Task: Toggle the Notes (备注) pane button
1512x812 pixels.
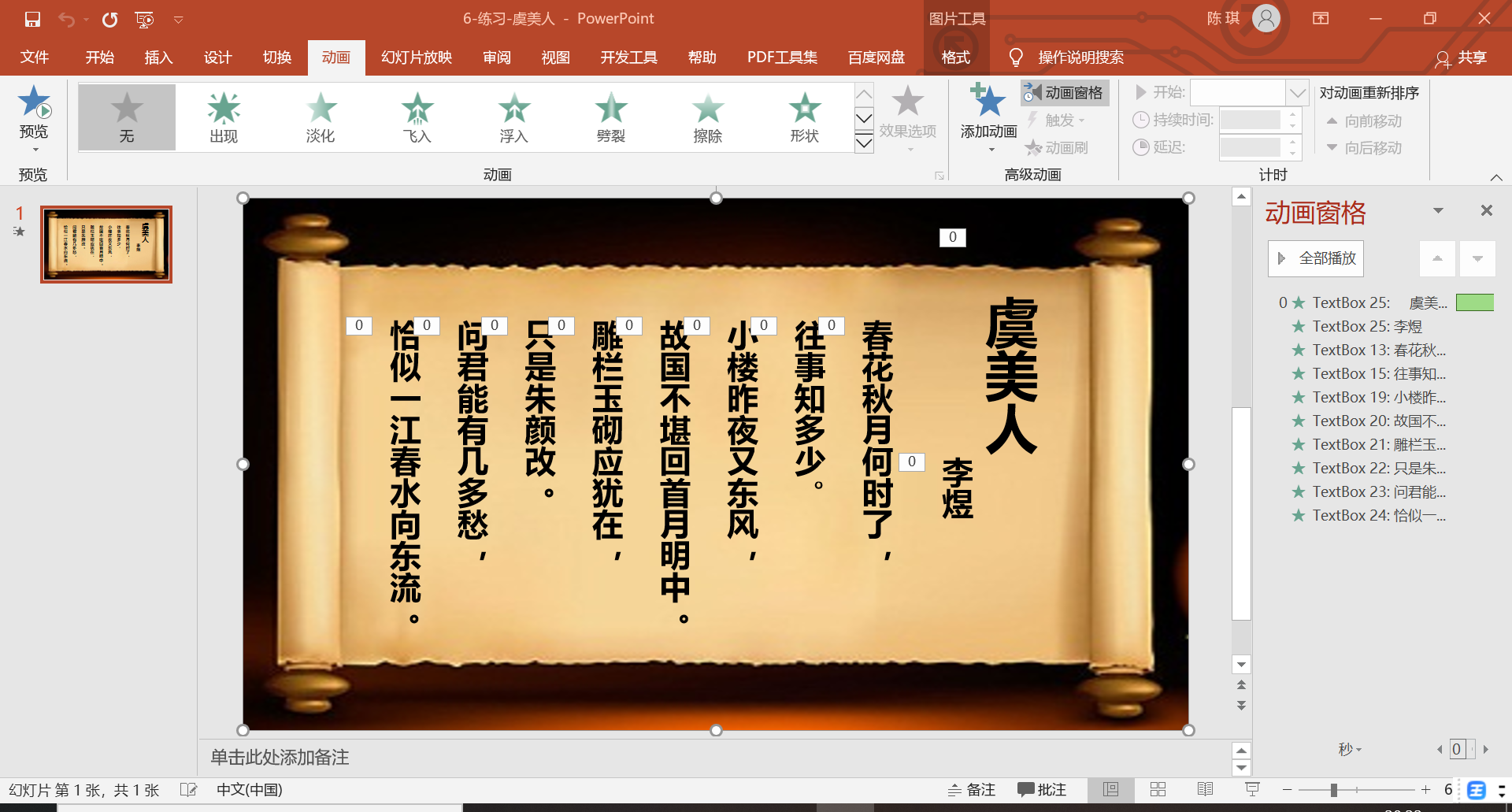Action: 972,790
